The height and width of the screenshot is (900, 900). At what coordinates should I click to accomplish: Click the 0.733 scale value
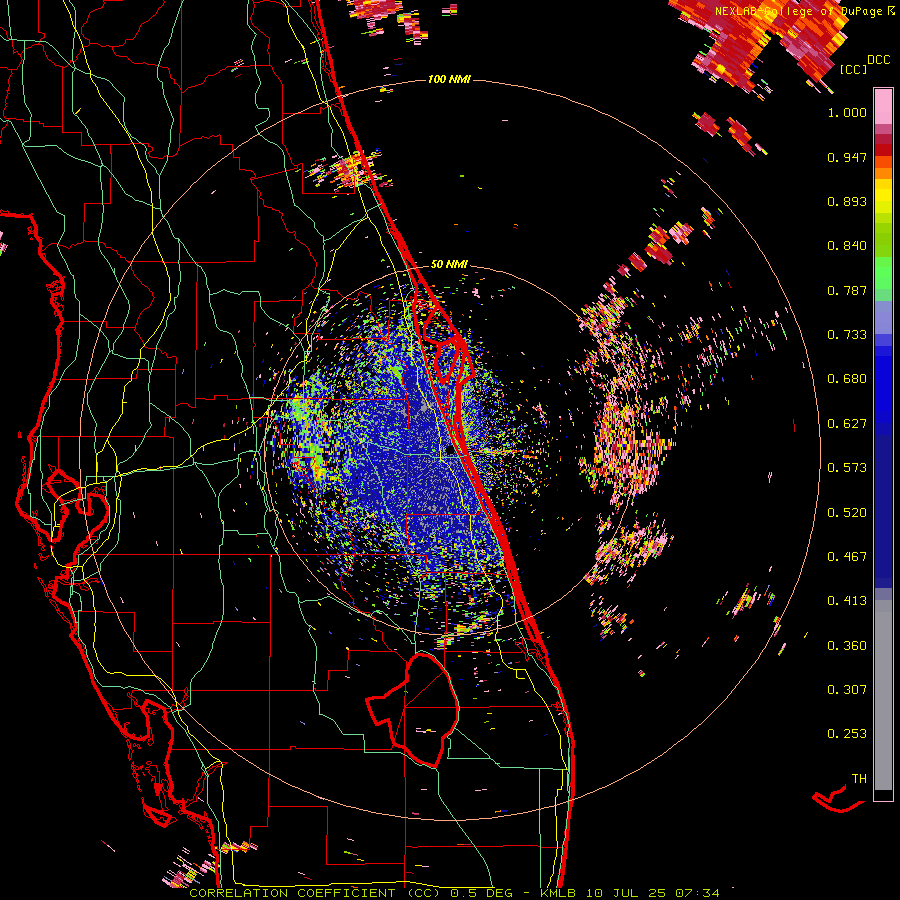point(847,335)
